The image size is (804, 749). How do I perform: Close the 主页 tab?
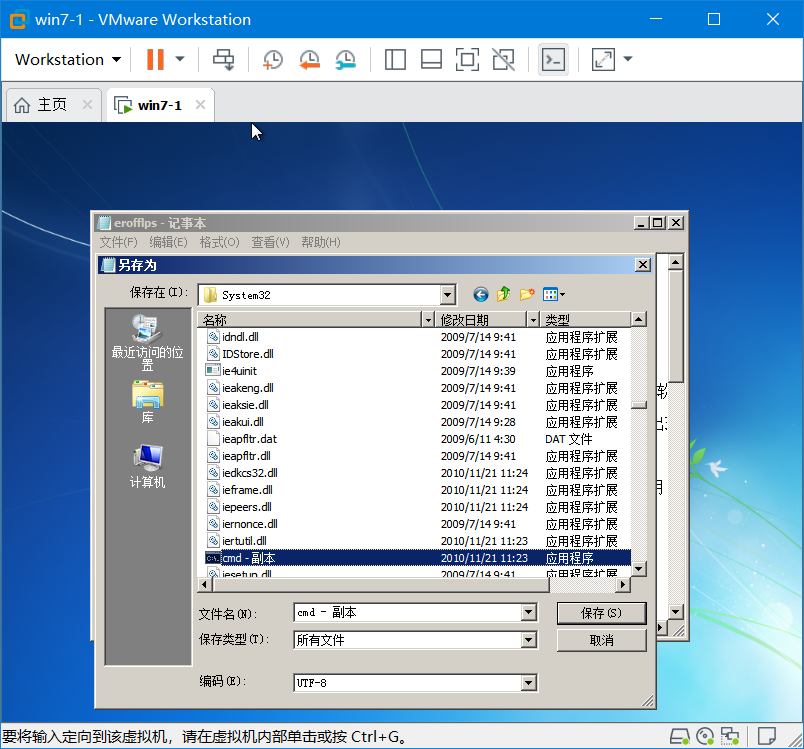(x=88, y=105)
